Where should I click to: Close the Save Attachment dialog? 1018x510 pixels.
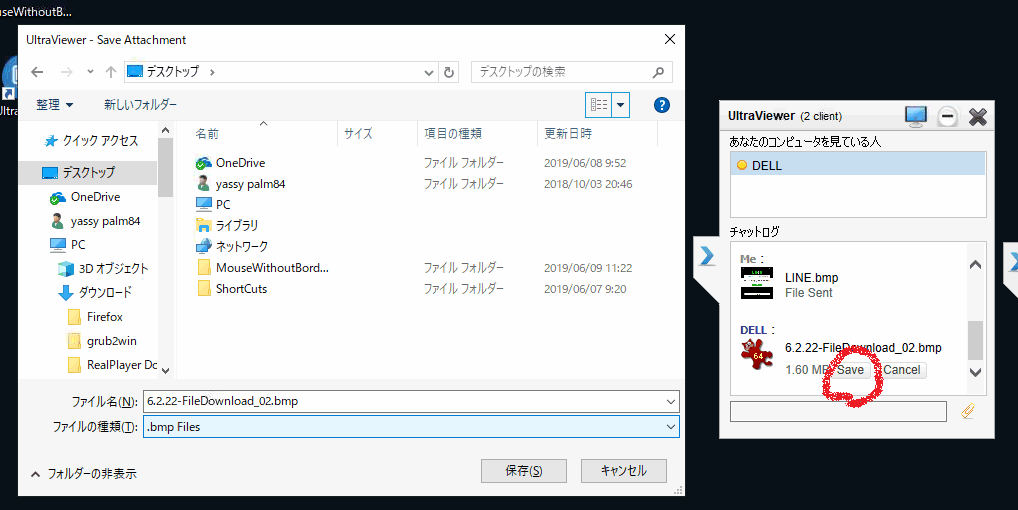[670, 39]
